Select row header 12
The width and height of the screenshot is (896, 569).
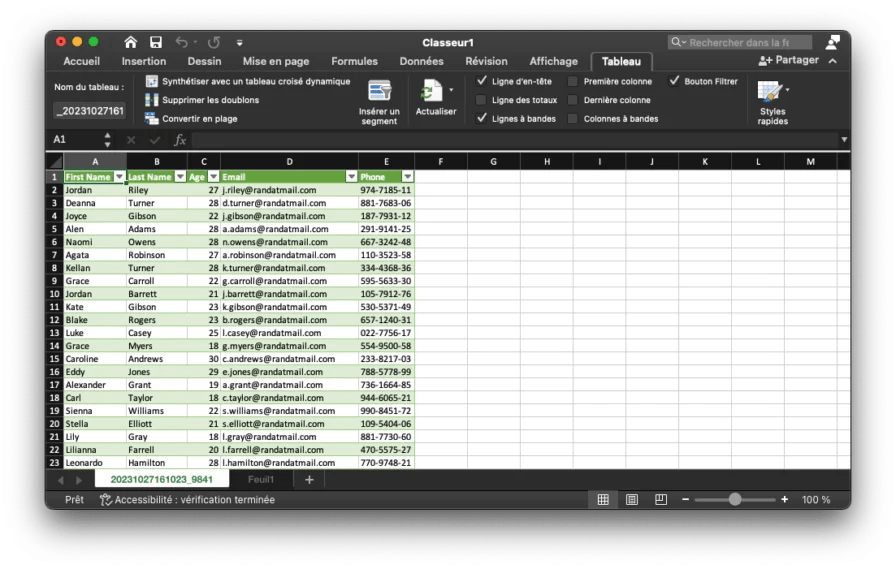click(55, 320)
